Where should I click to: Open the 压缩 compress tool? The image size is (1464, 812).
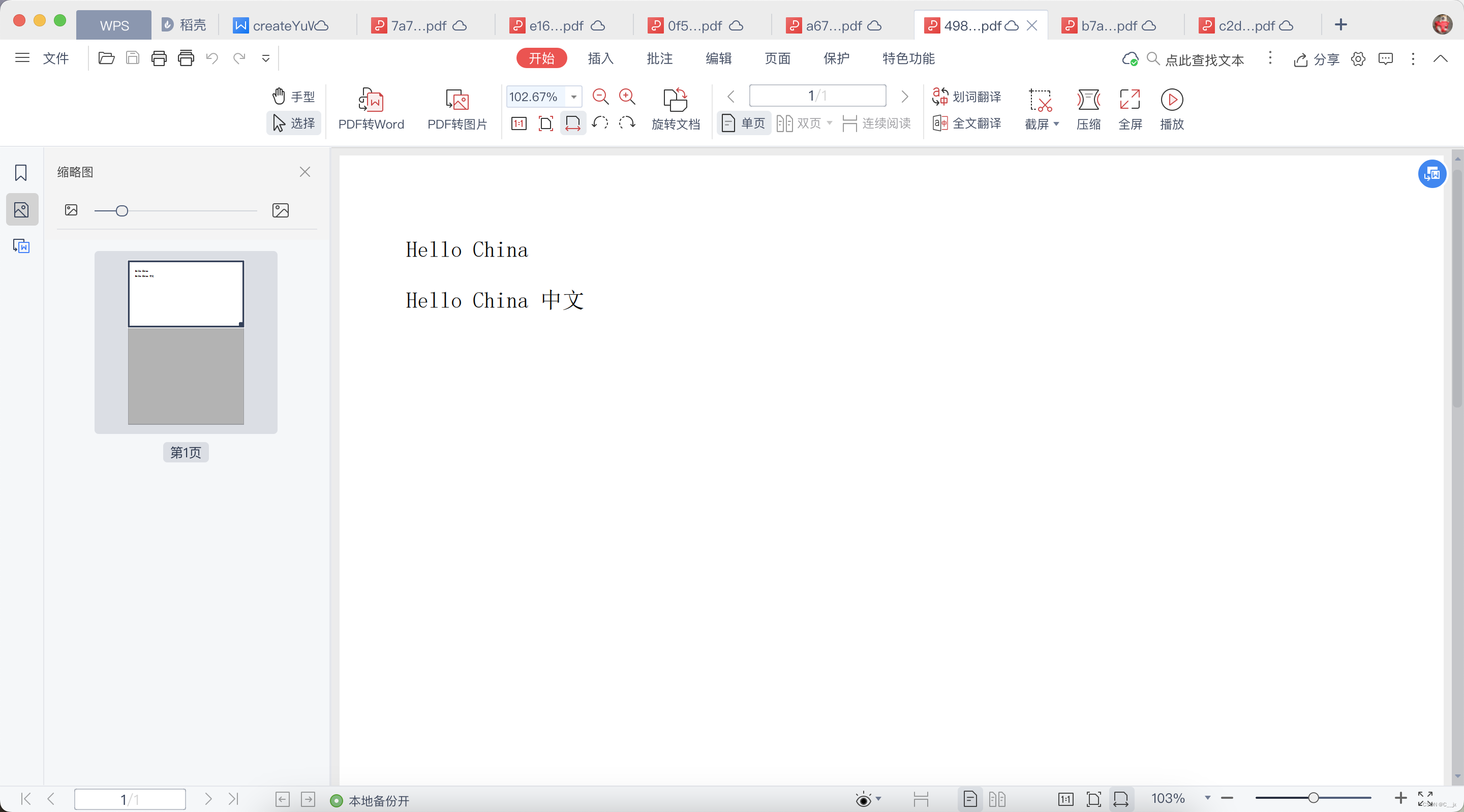(x=1088, y=101)
